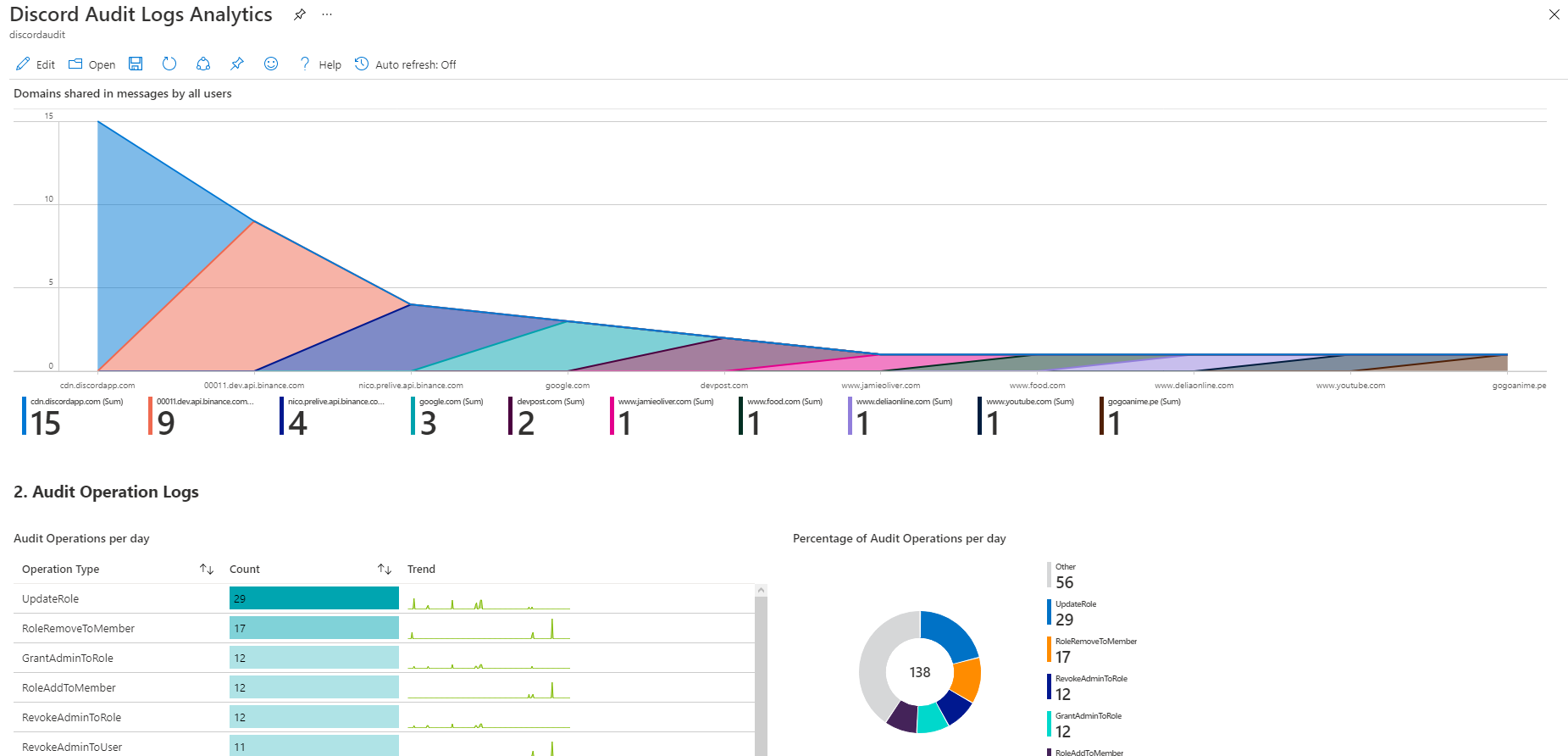Image resolution: width=1568 pixels, height=756 pixels.
Task: Select the RoleAddToMember row
Action: [x=384, y=687]
